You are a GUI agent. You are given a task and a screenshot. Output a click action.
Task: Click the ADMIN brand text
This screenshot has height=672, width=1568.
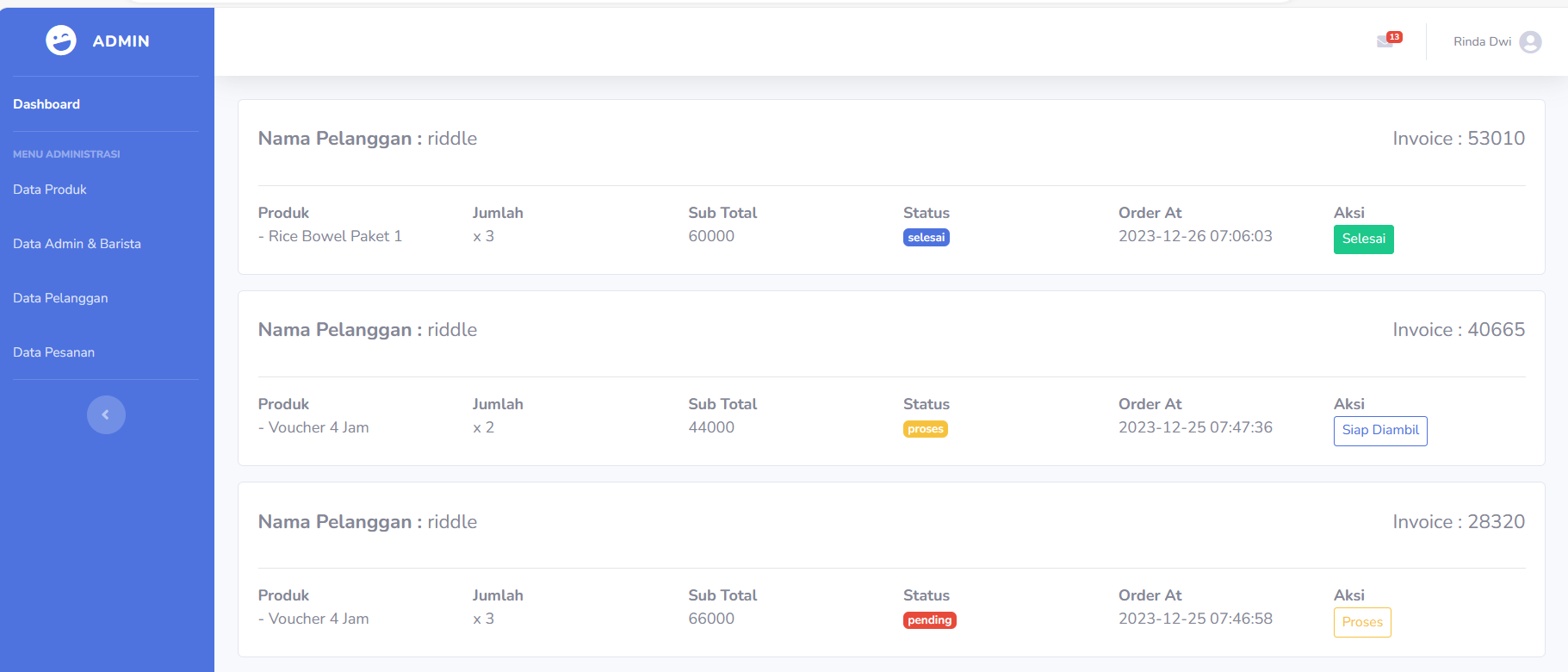[x=121, y=41]
